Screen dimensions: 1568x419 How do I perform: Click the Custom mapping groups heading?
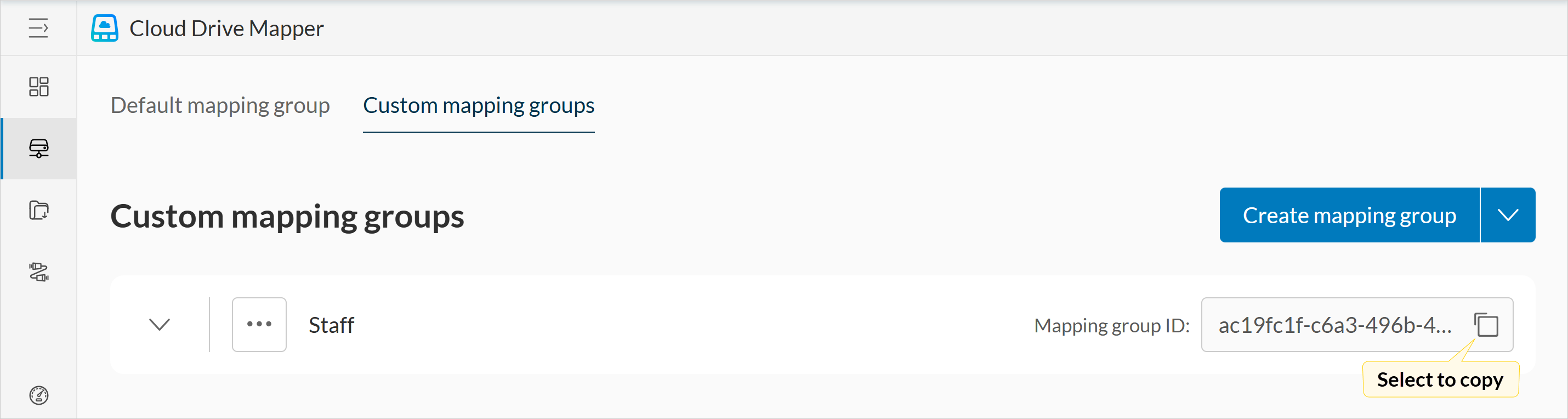287,216
